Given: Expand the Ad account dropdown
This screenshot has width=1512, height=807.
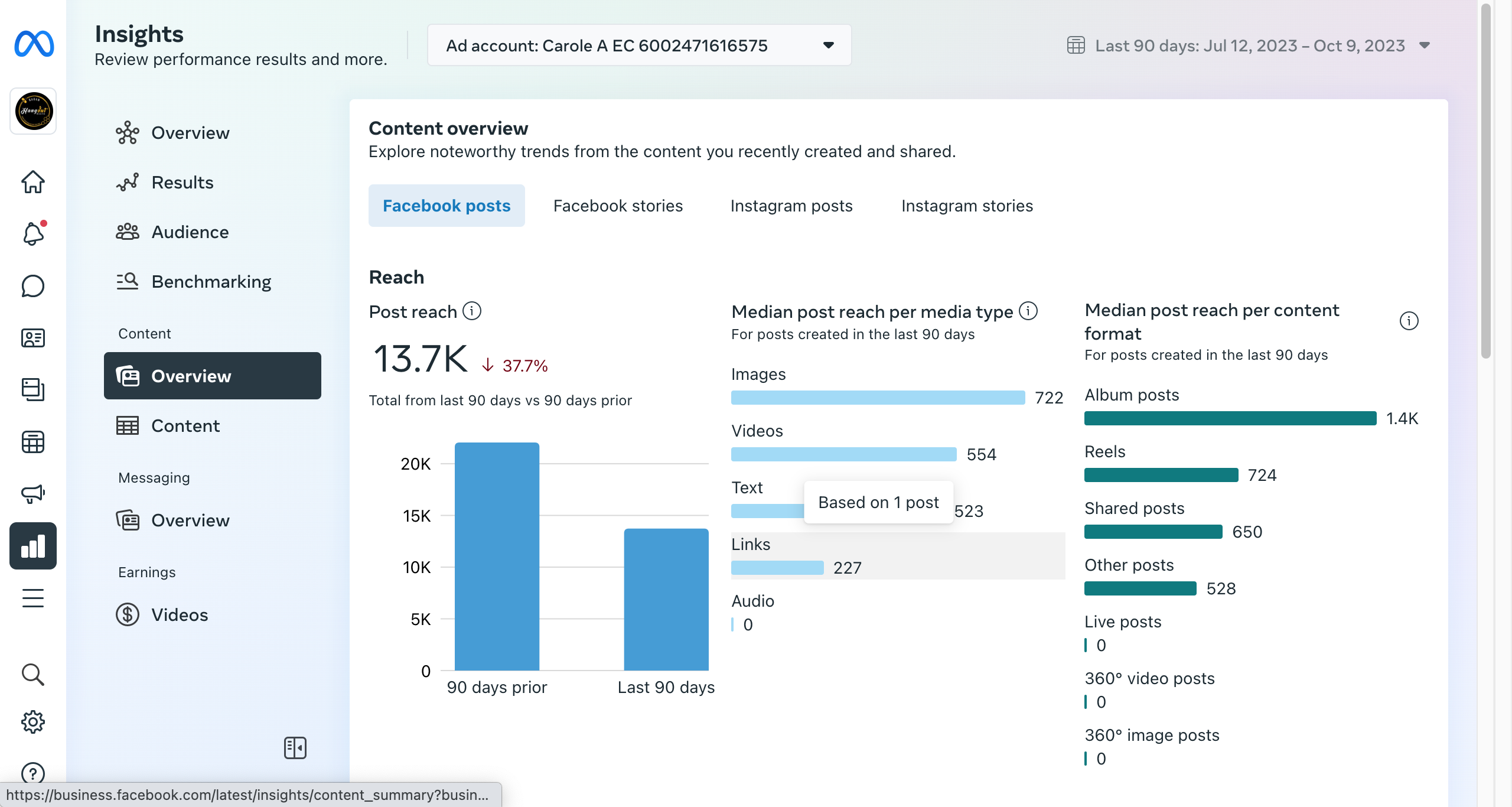Looking at the screenshot, I should (640, 45).
